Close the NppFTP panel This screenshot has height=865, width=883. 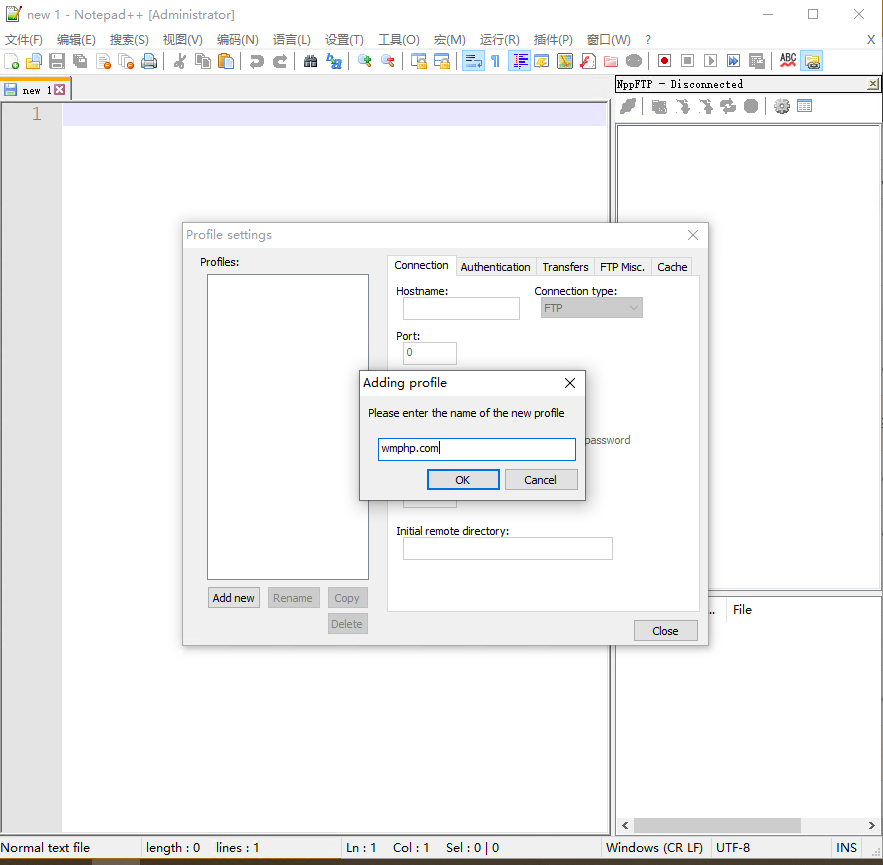pyautogui.click(x=872, y=84)
